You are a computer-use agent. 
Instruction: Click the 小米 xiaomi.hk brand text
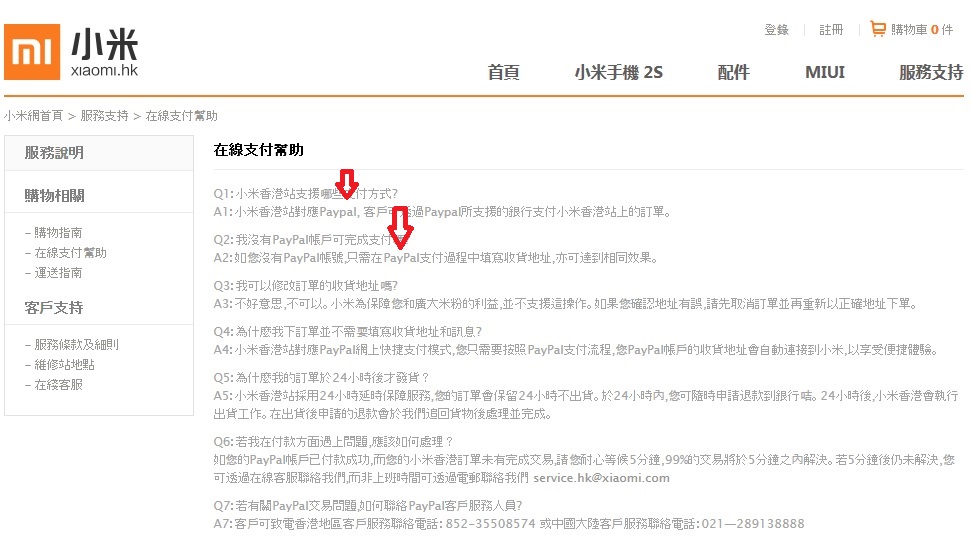(104, 53)
